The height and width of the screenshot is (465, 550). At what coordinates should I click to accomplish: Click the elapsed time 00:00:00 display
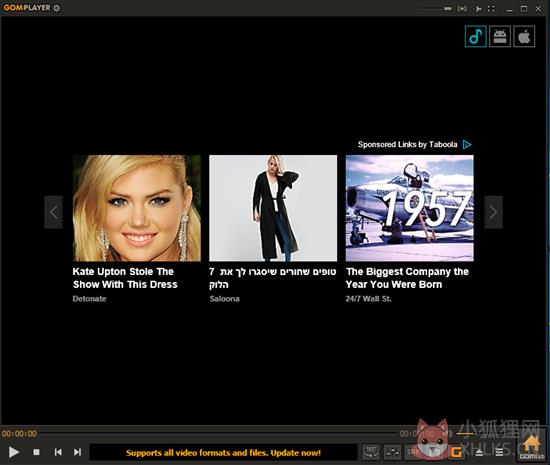19,434
